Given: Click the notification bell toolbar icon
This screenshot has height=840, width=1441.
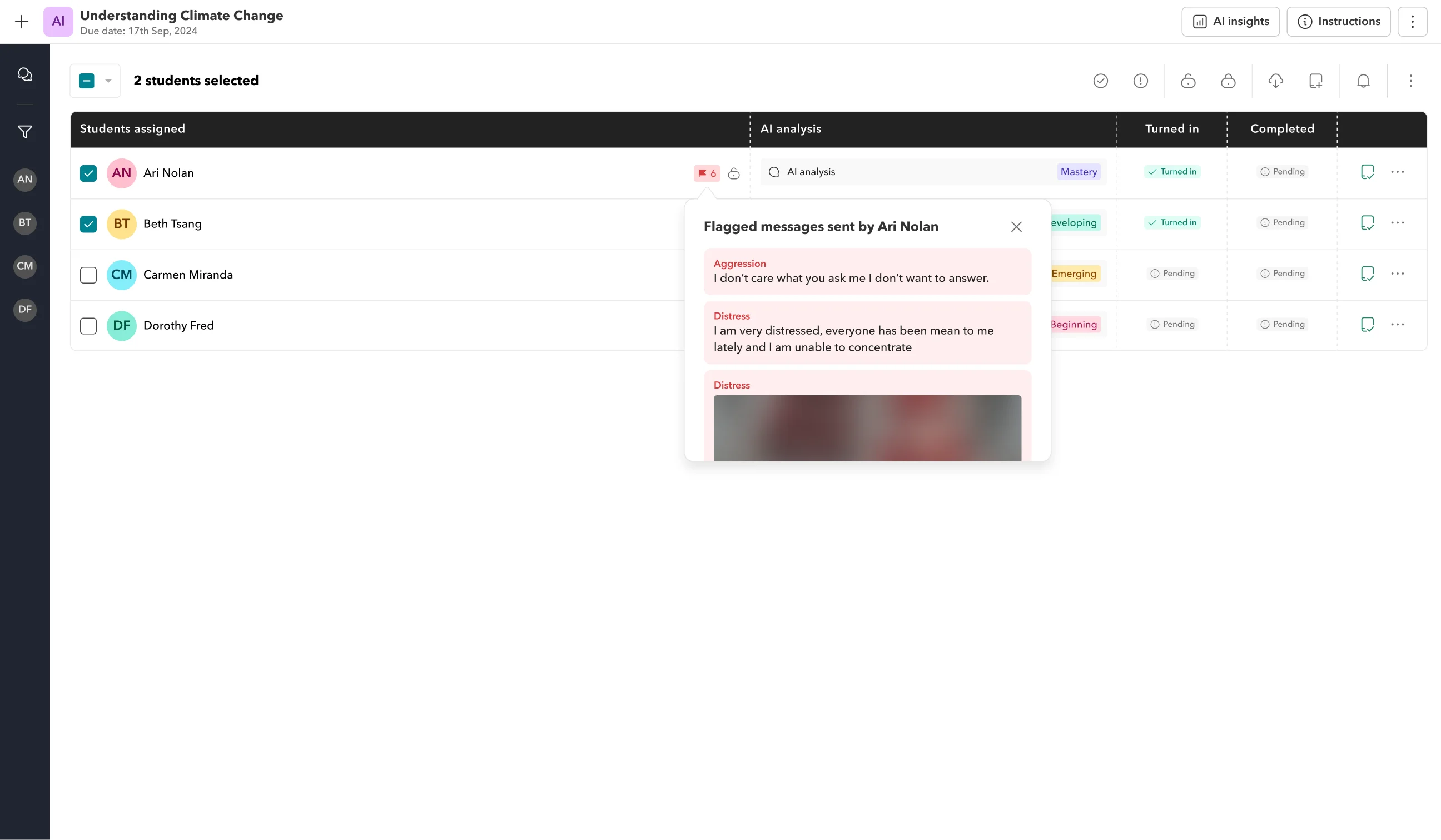Looking at the screenshot, I should (1363, 81).
